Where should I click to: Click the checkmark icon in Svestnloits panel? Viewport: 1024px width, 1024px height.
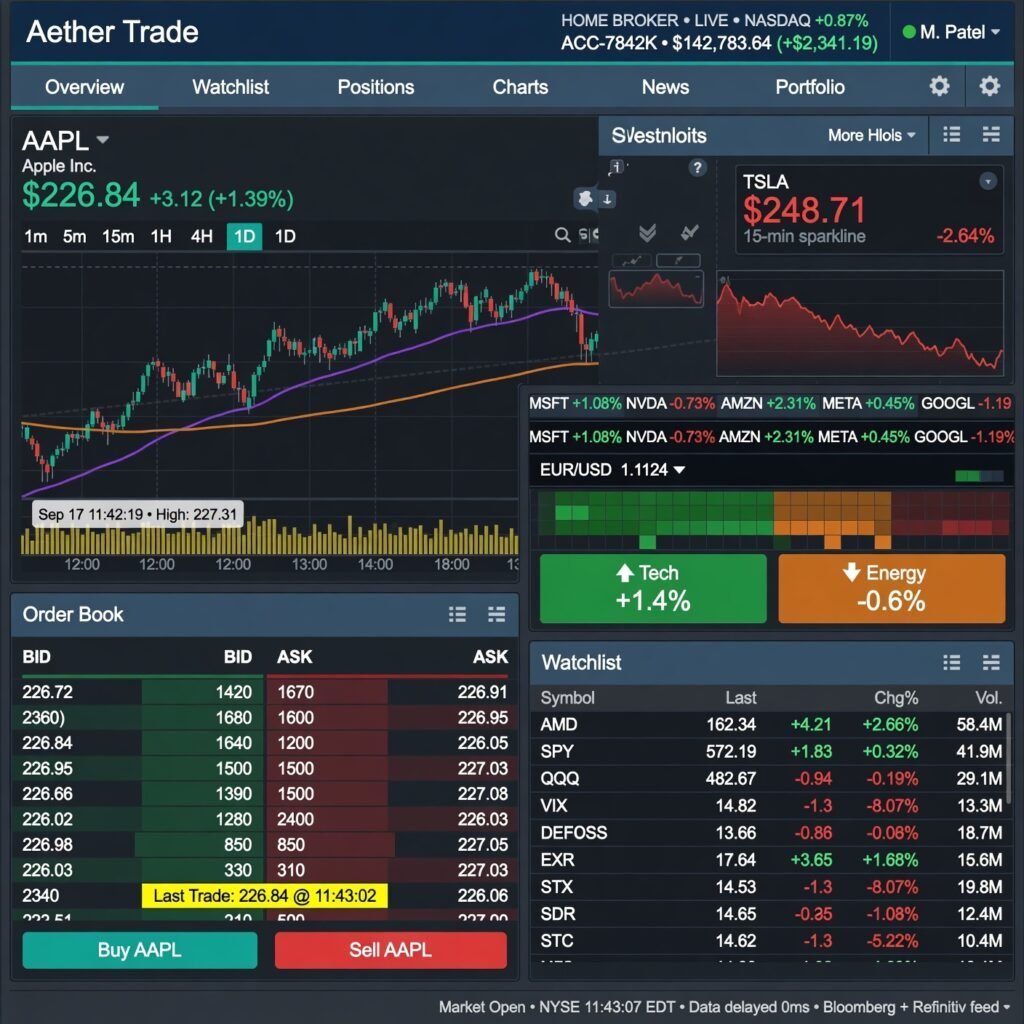tap(689, 232)
